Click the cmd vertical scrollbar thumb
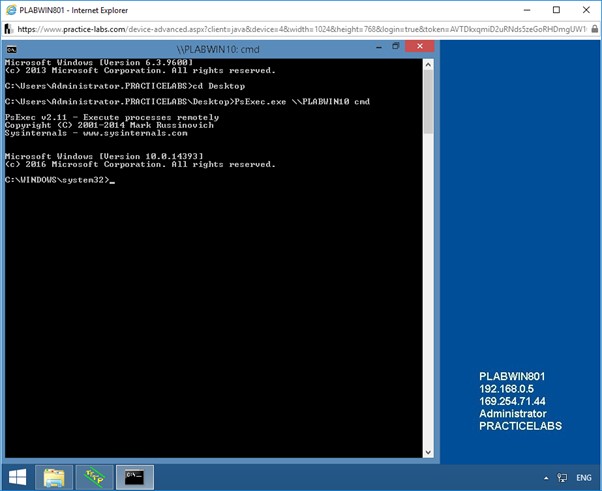 tap(428, 102)
